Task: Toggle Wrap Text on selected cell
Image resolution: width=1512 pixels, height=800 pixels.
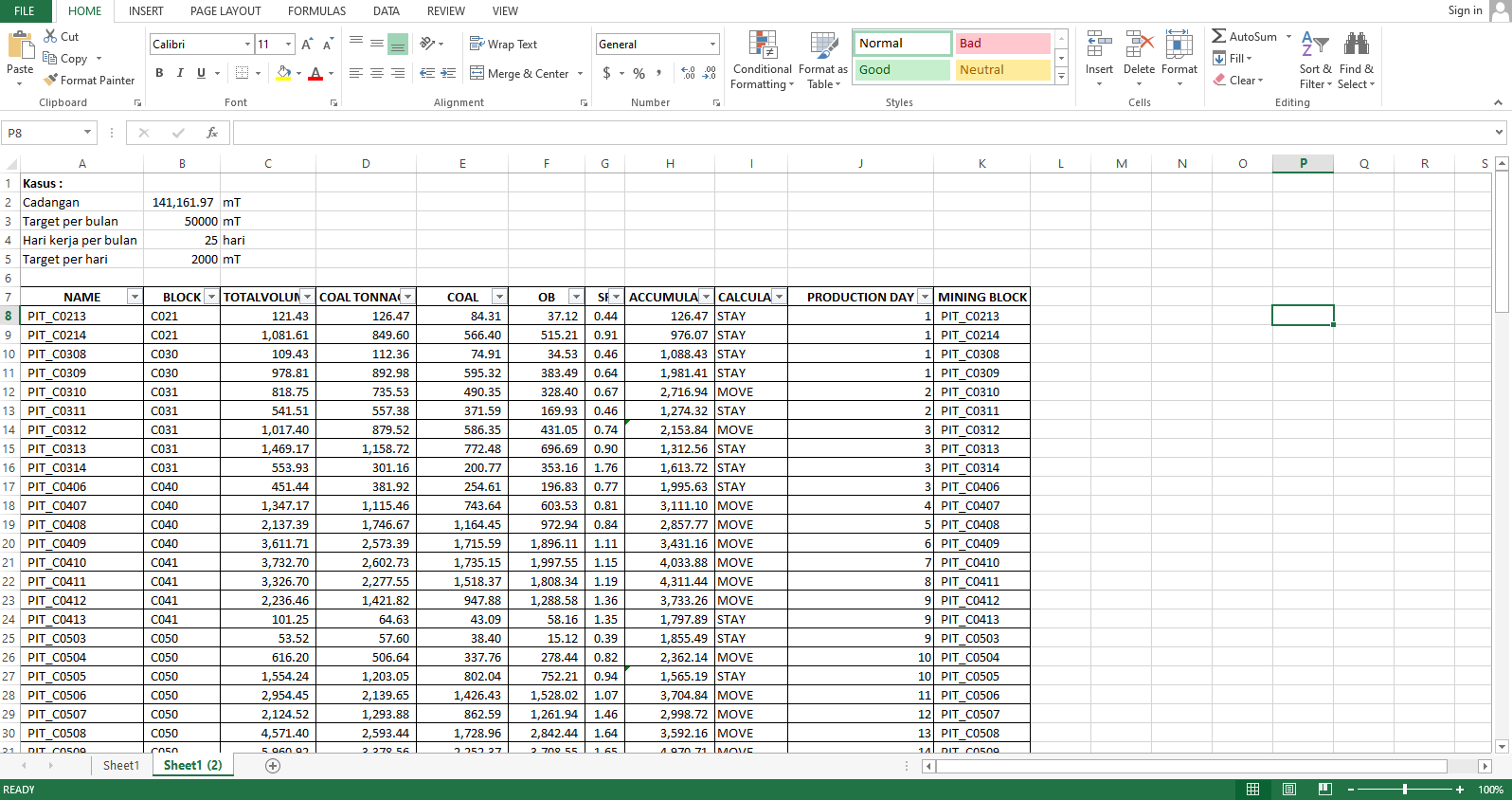Action: 503,45
